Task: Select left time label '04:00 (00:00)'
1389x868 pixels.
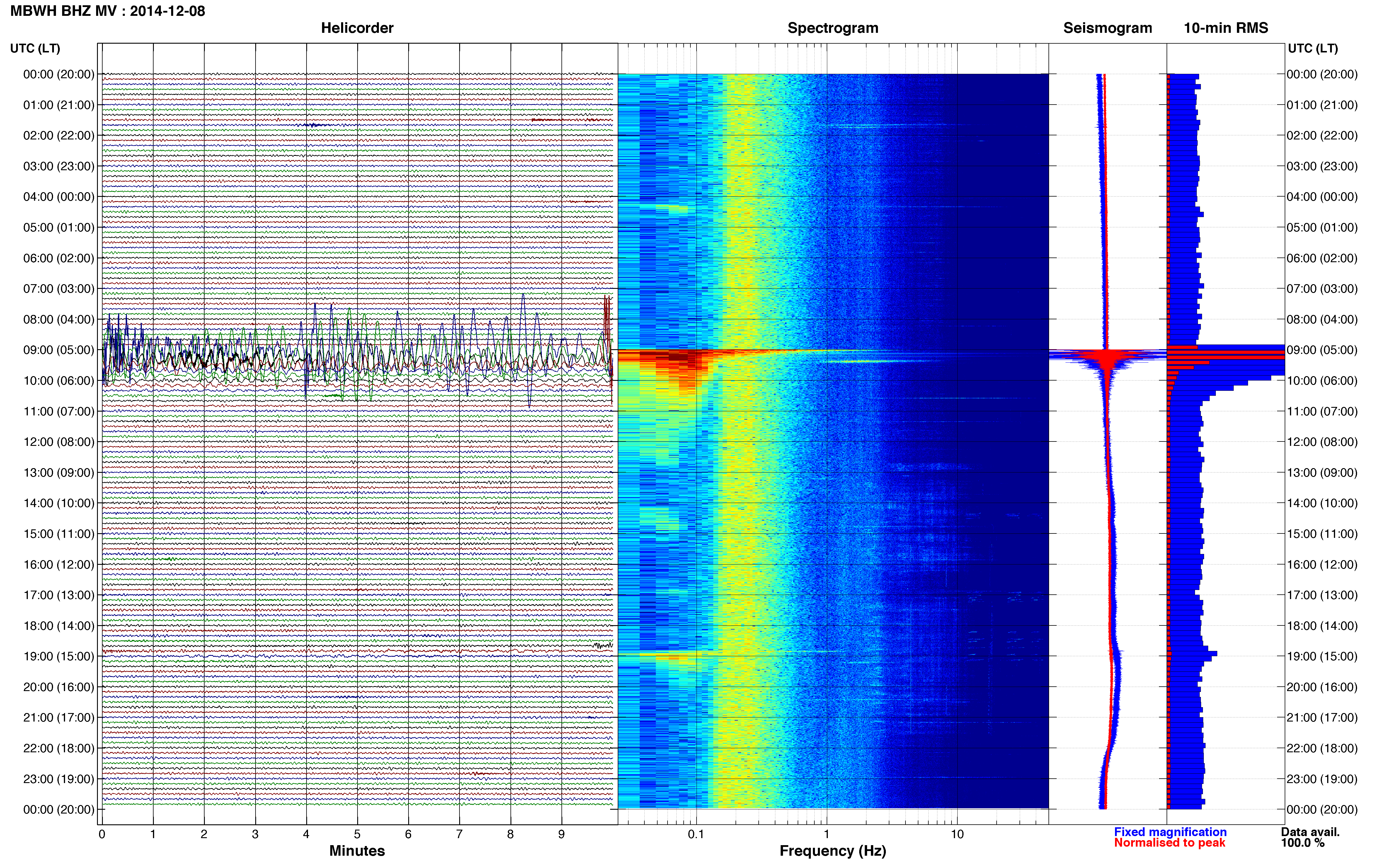Action: 59,197
